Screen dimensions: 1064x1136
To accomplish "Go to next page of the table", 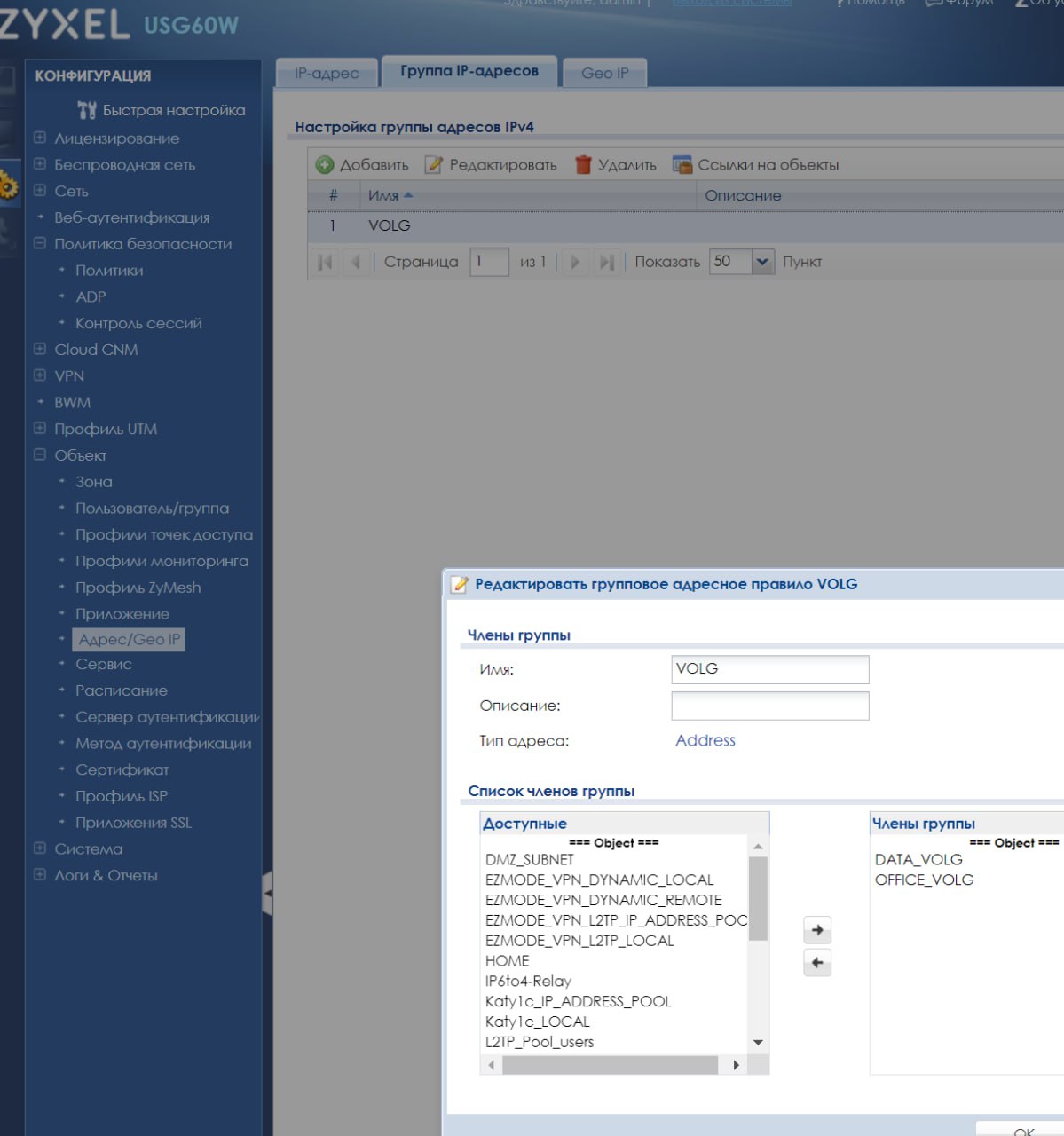I will point(575,262).
